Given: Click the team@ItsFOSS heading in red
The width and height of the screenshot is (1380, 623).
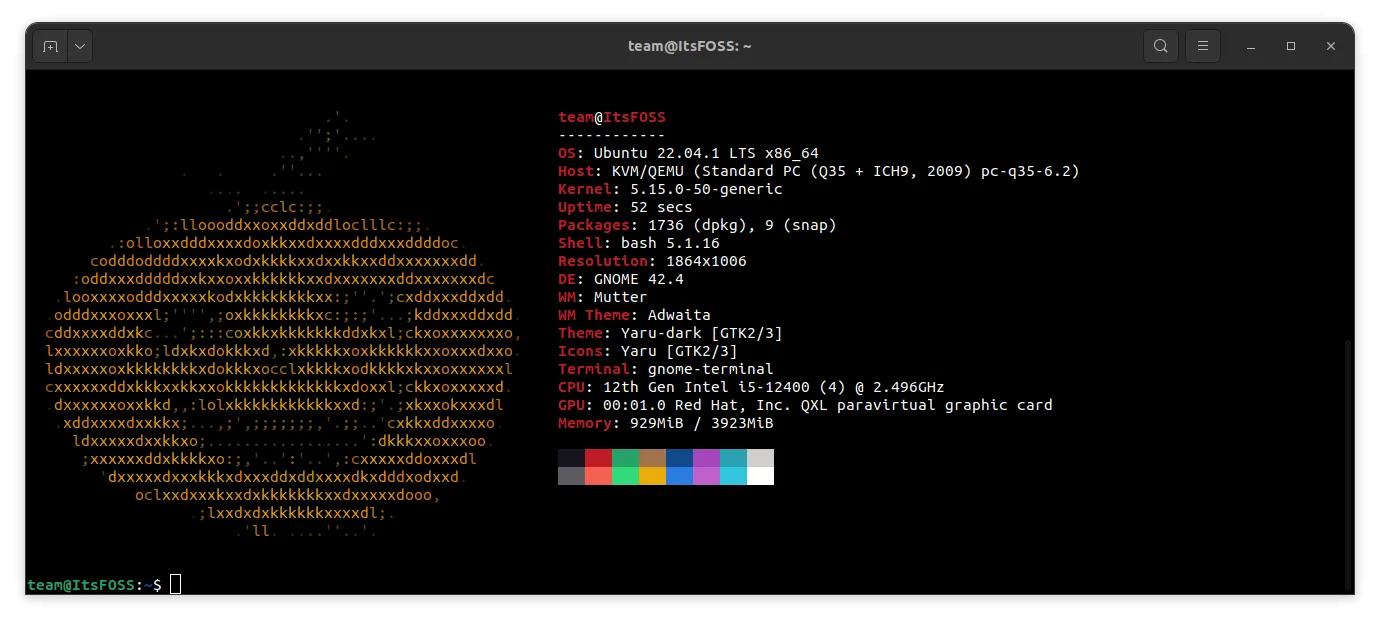Looking at the screenshot, I should click(x=611, y=117).
